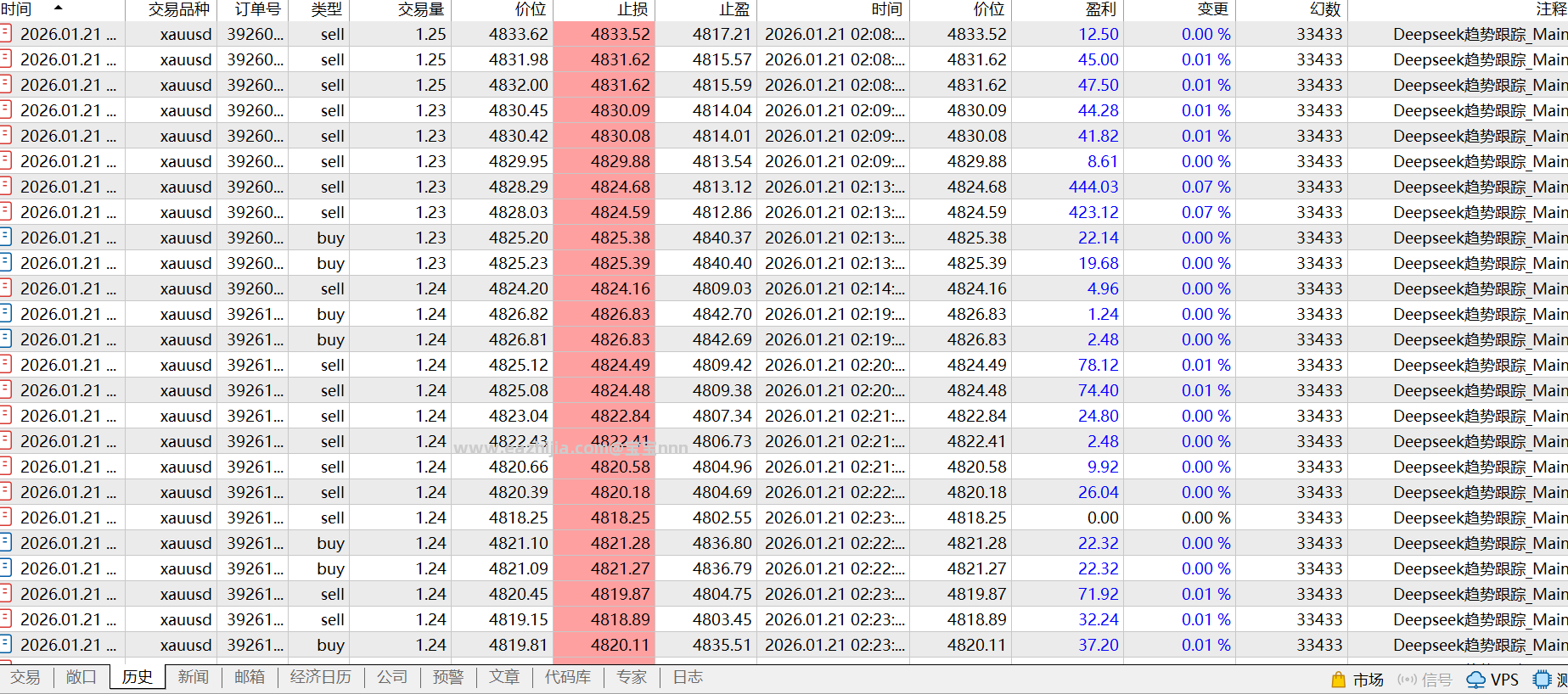
Task: Click the 类型 column header
Action: pyautogui.click(x=318, y=9)
